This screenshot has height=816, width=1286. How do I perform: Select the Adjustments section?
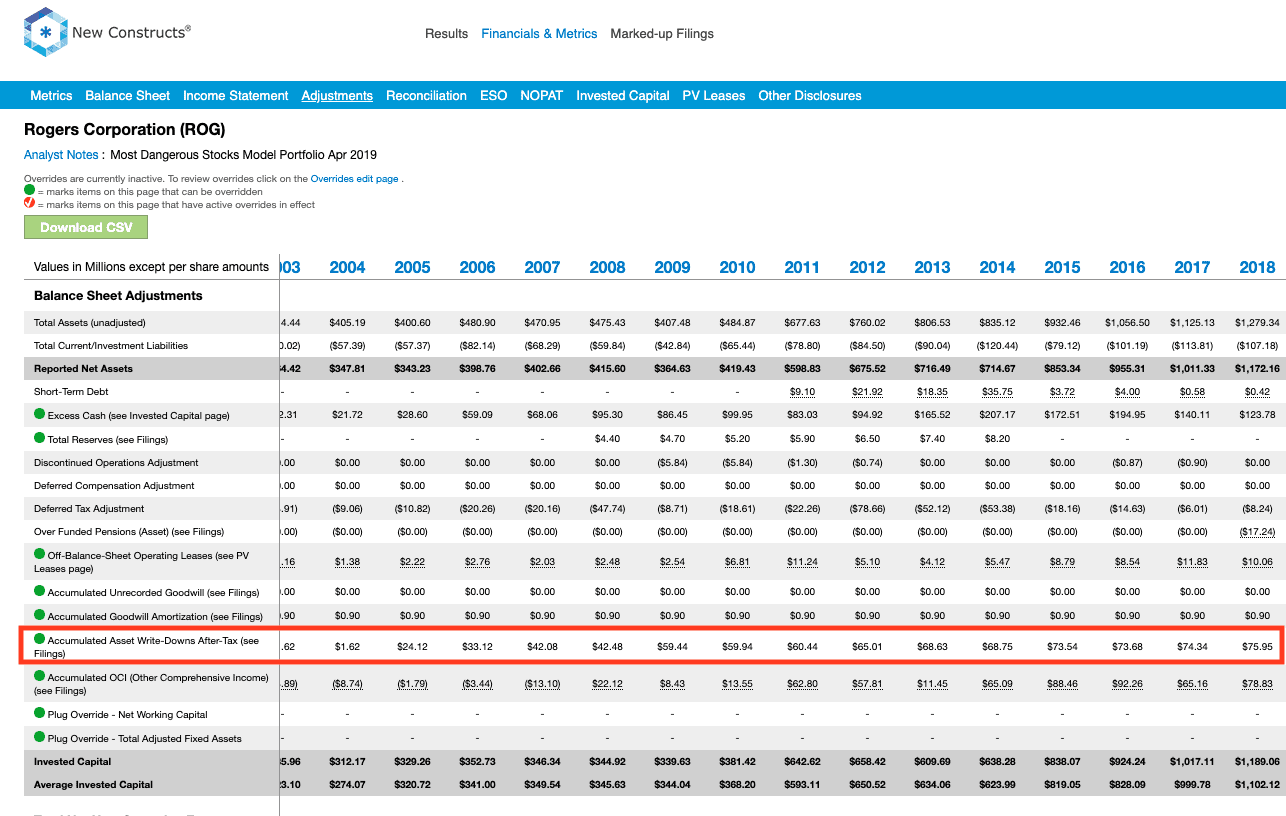pyautogui.click(x=337, y=96)
